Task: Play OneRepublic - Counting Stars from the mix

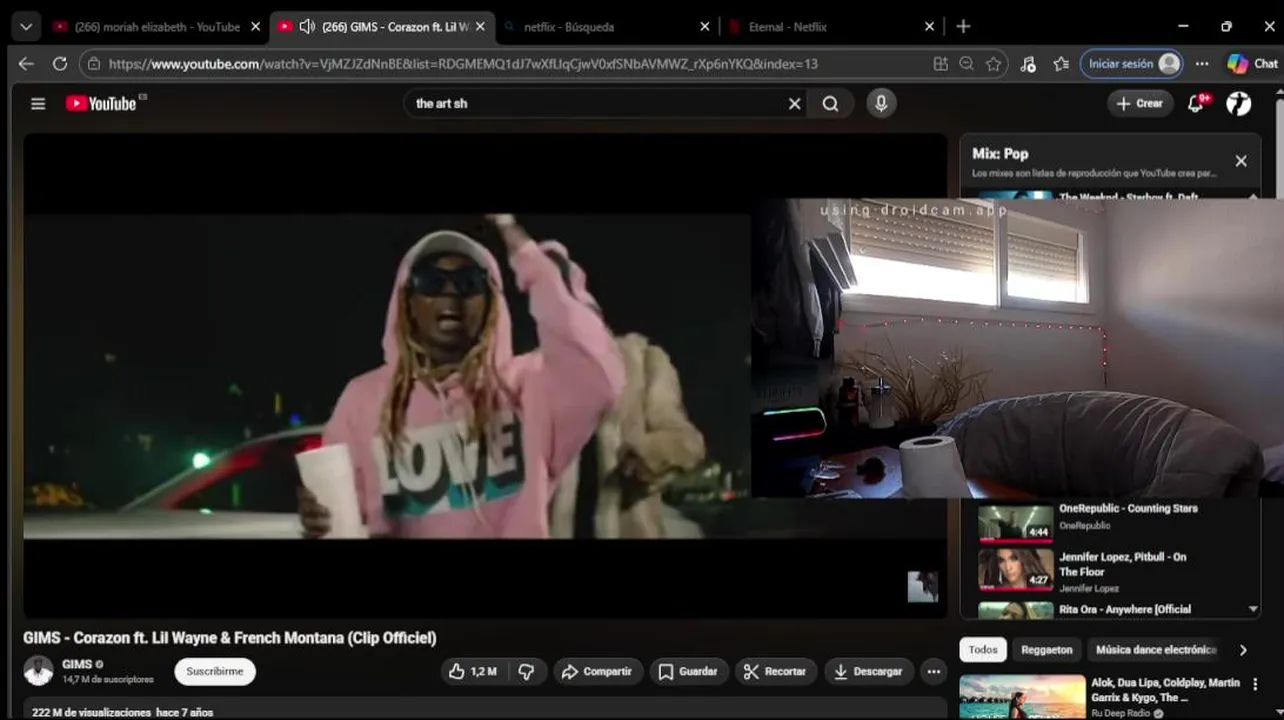Action: click(x=1128, y=509)
